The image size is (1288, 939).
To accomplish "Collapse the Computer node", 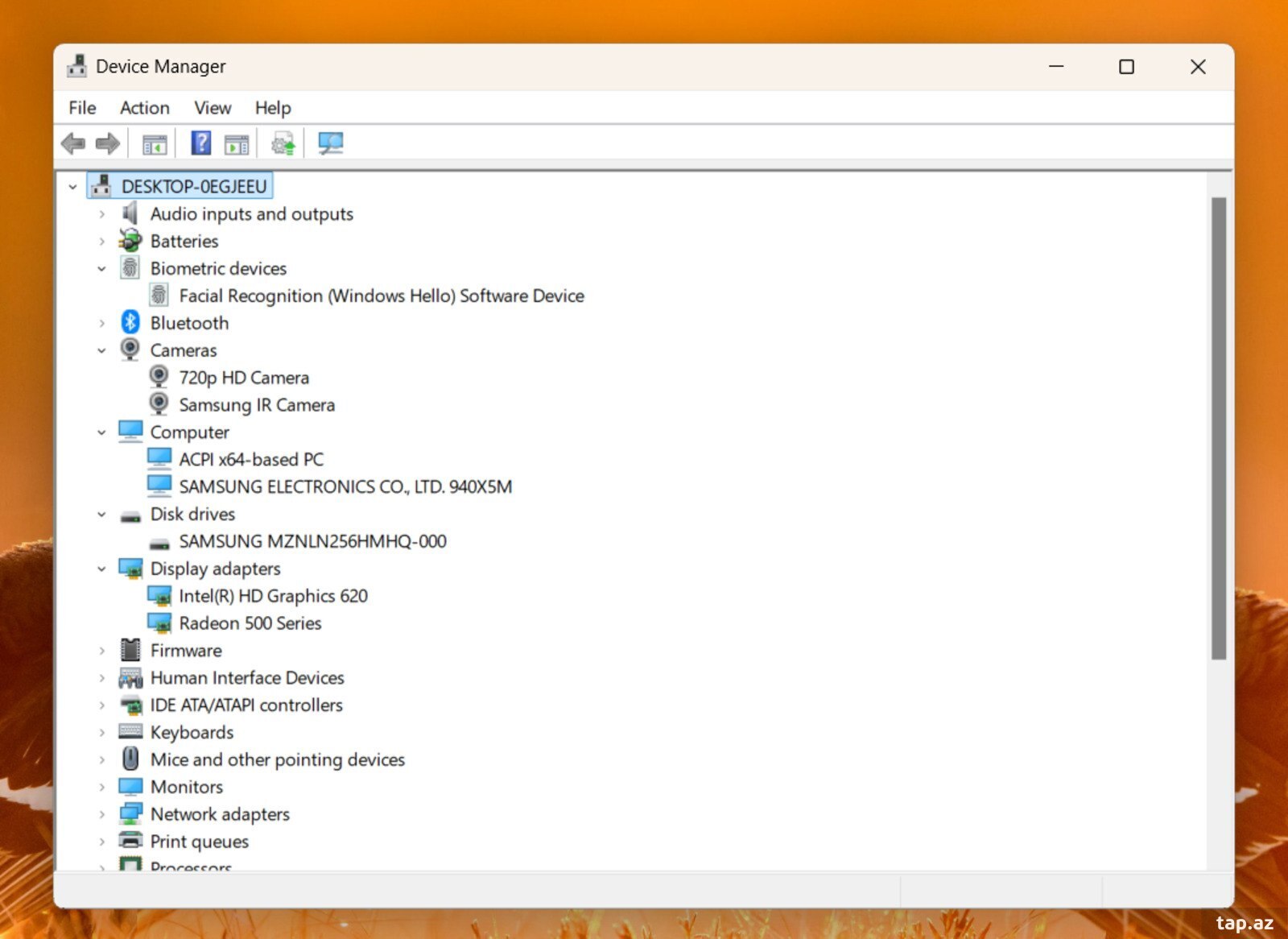I will point(102,432).
